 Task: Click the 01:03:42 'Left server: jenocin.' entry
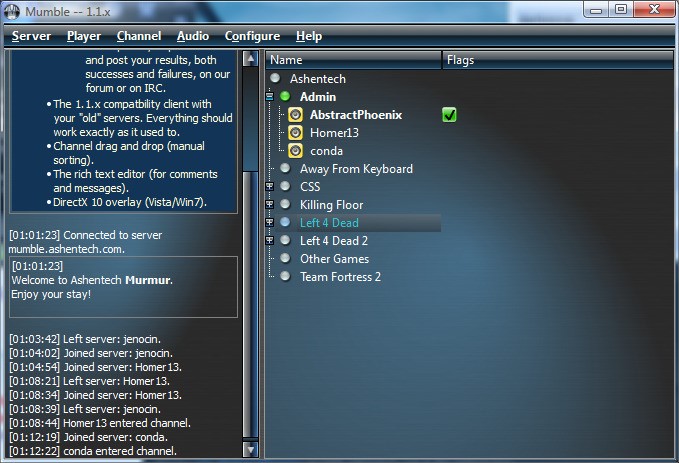(85, 339)
